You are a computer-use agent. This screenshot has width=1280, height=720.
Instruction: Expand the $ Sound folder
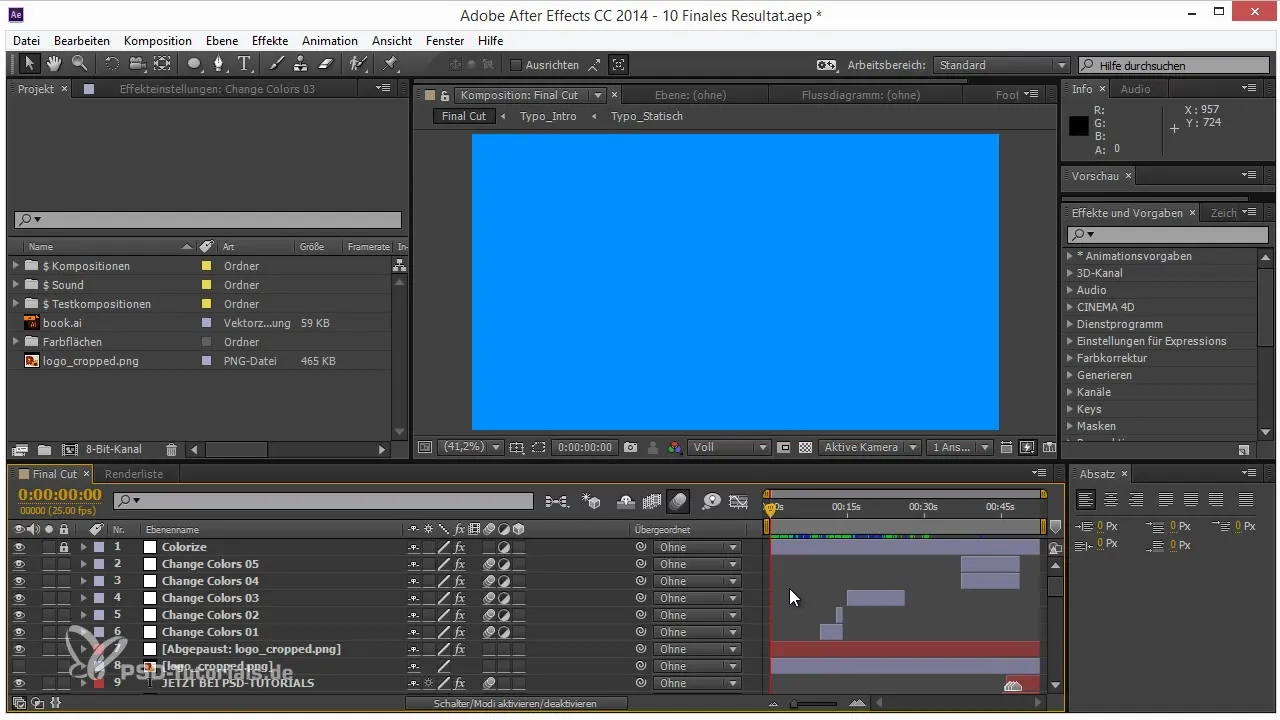tap(16, 285)
